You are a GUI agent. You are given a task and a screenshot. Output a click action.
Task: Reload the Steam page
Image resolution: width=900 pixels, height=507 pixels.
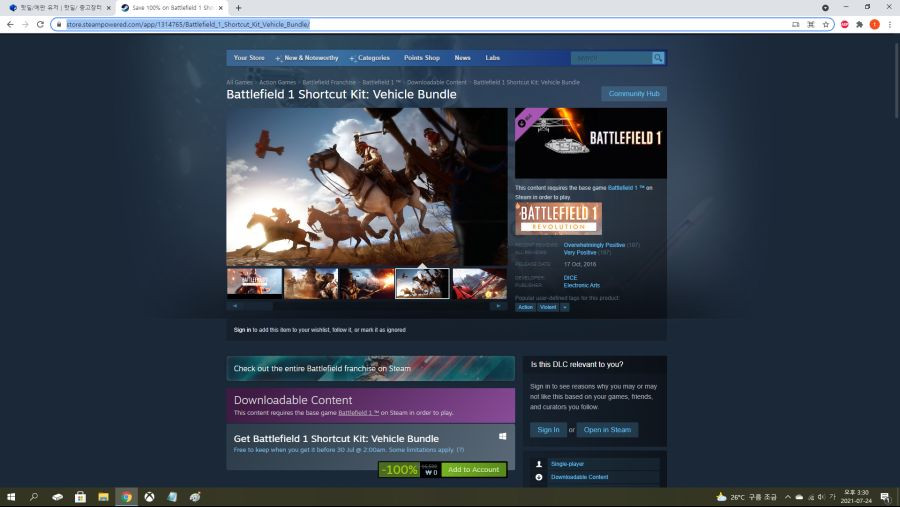click(x=40, y=24)
